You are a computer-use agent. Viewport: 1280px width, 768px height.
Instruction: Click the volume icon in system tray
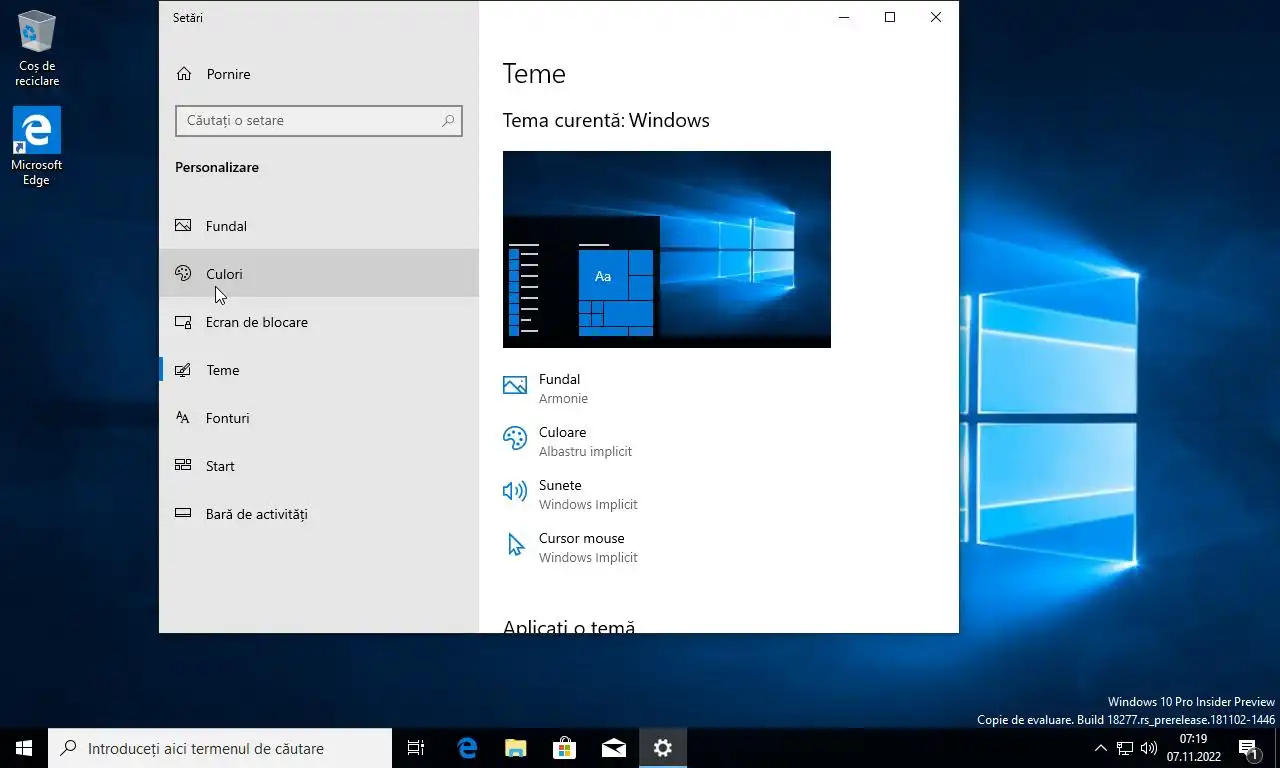click(1148, 748)
